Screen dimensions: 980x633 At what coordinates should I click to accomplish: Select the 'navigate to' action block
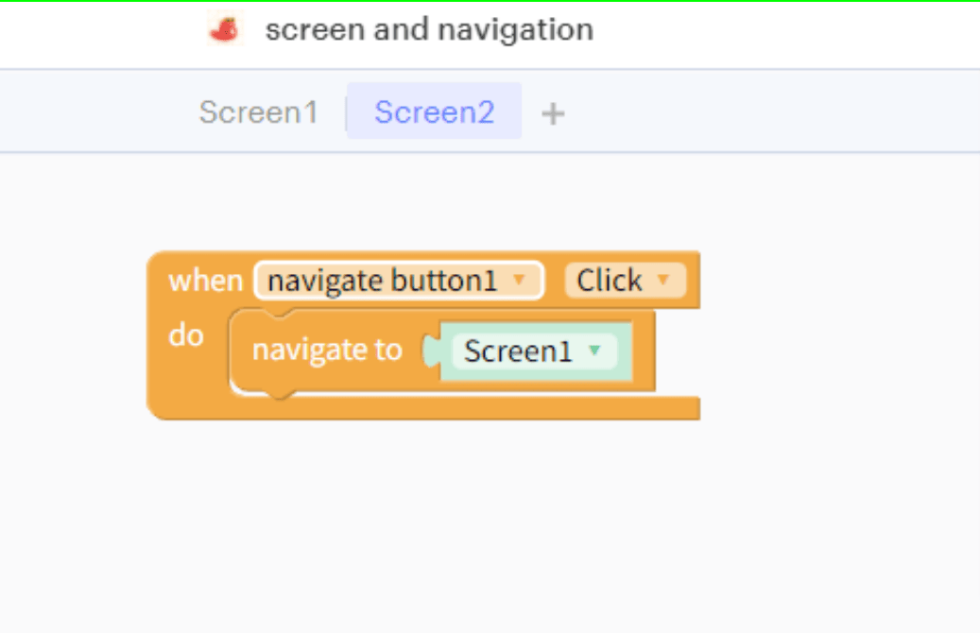point(326,351)
